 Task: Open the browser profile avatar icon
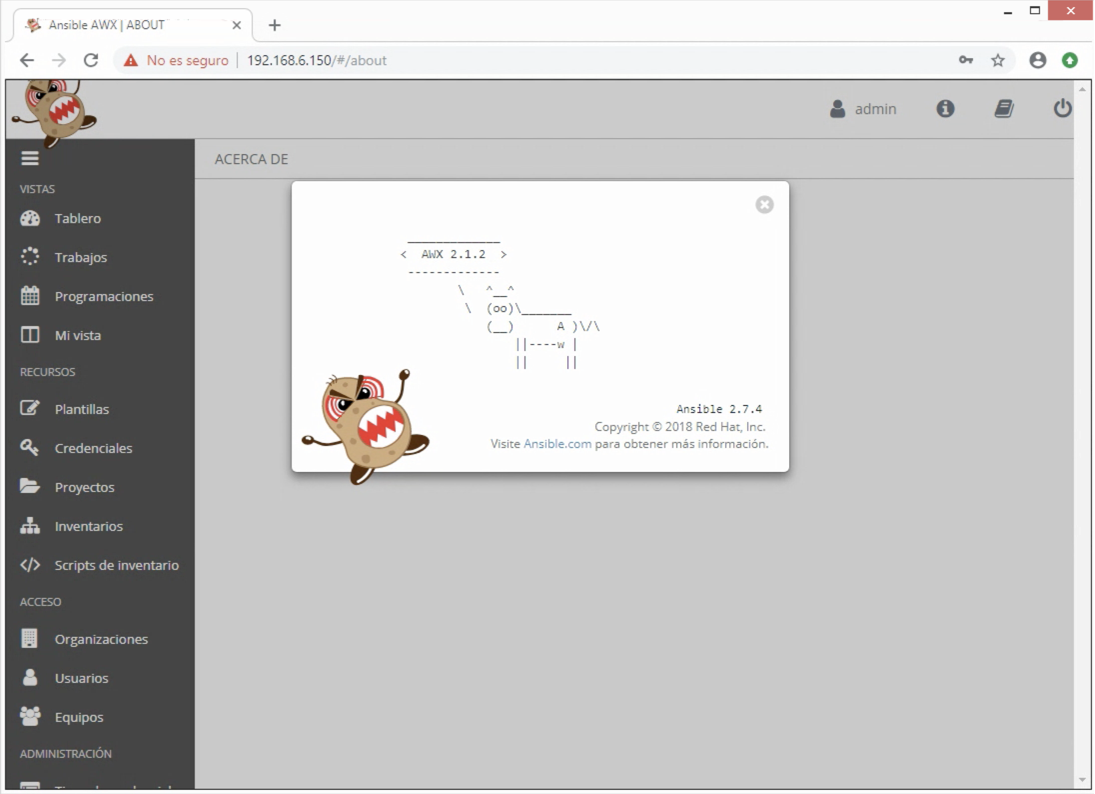[x=1038, y=60]
